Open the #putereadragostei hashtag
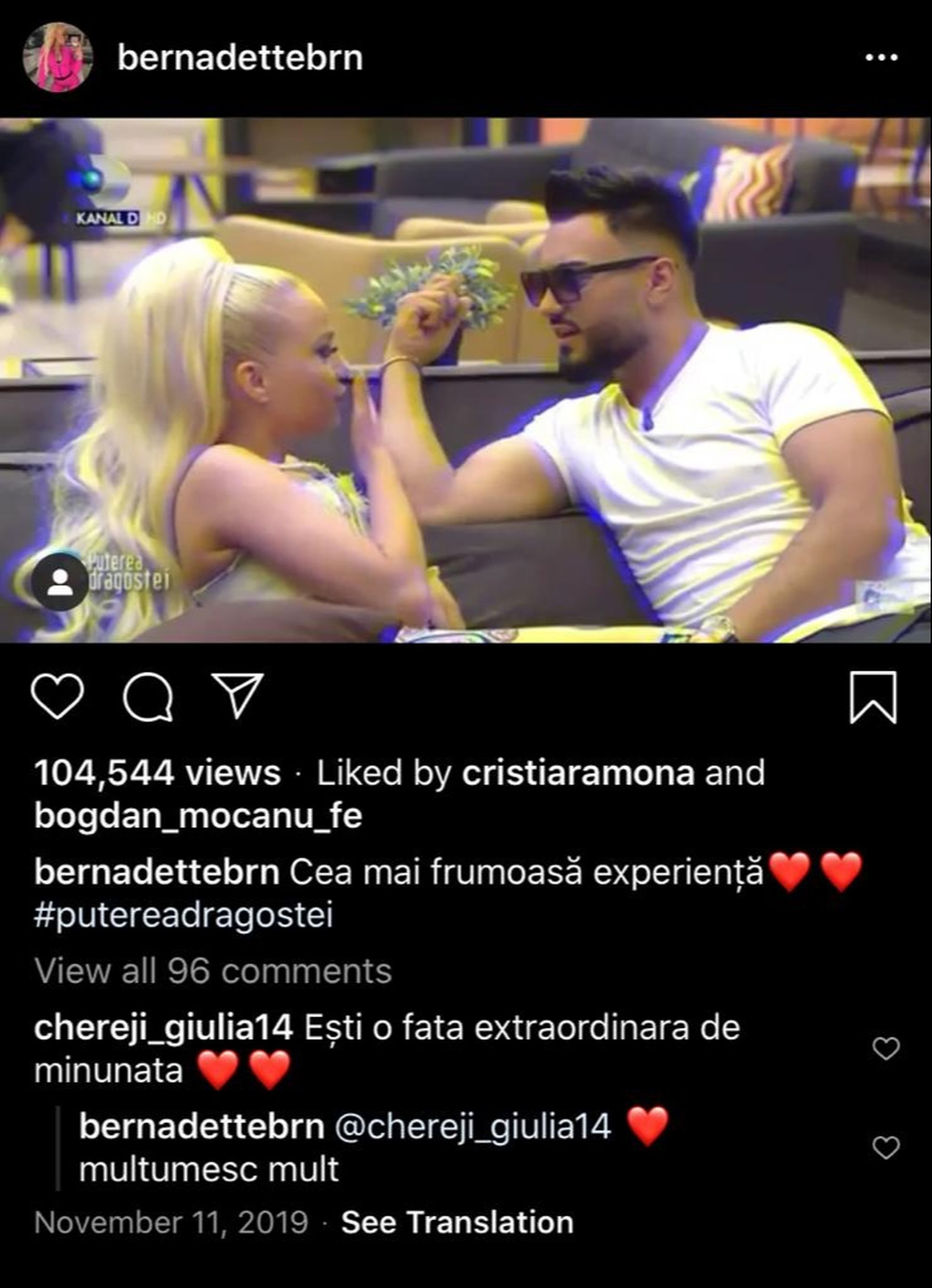The width and height of the screenshot is (932, 1288). pos(184,916)
